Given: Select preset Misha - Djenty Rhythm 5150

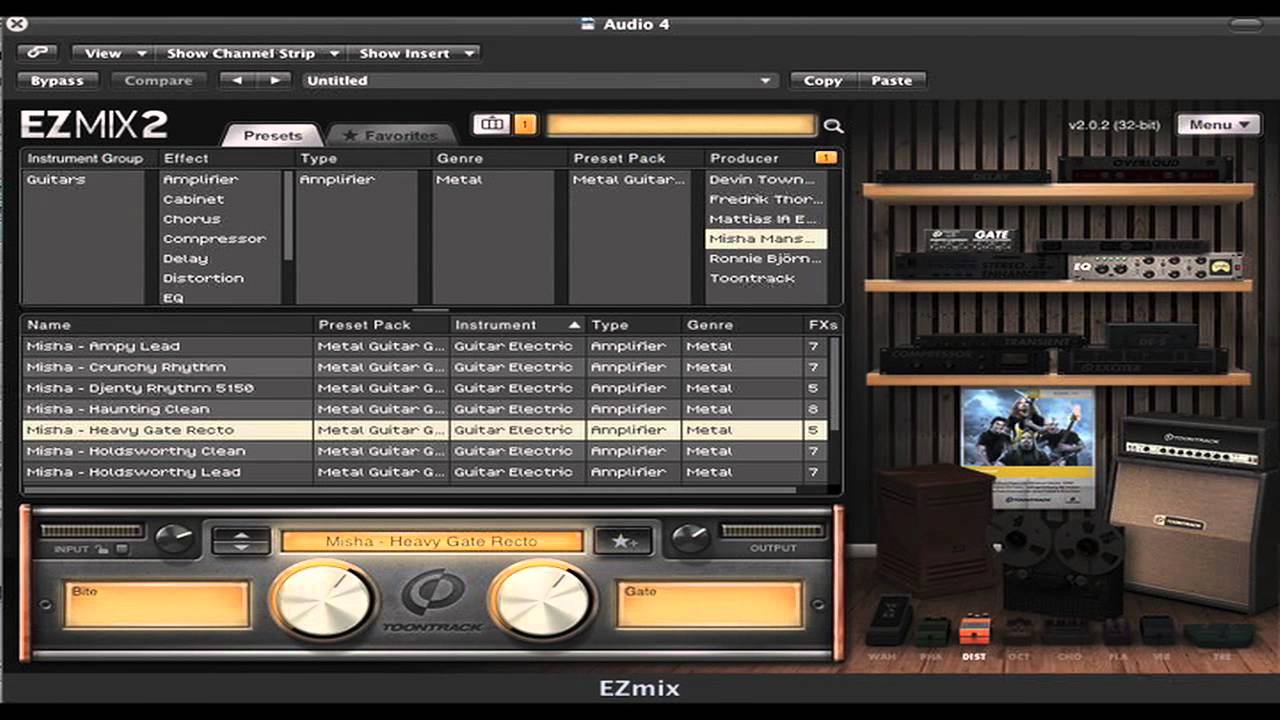Looking at the screenshot, I should point(425,388).
